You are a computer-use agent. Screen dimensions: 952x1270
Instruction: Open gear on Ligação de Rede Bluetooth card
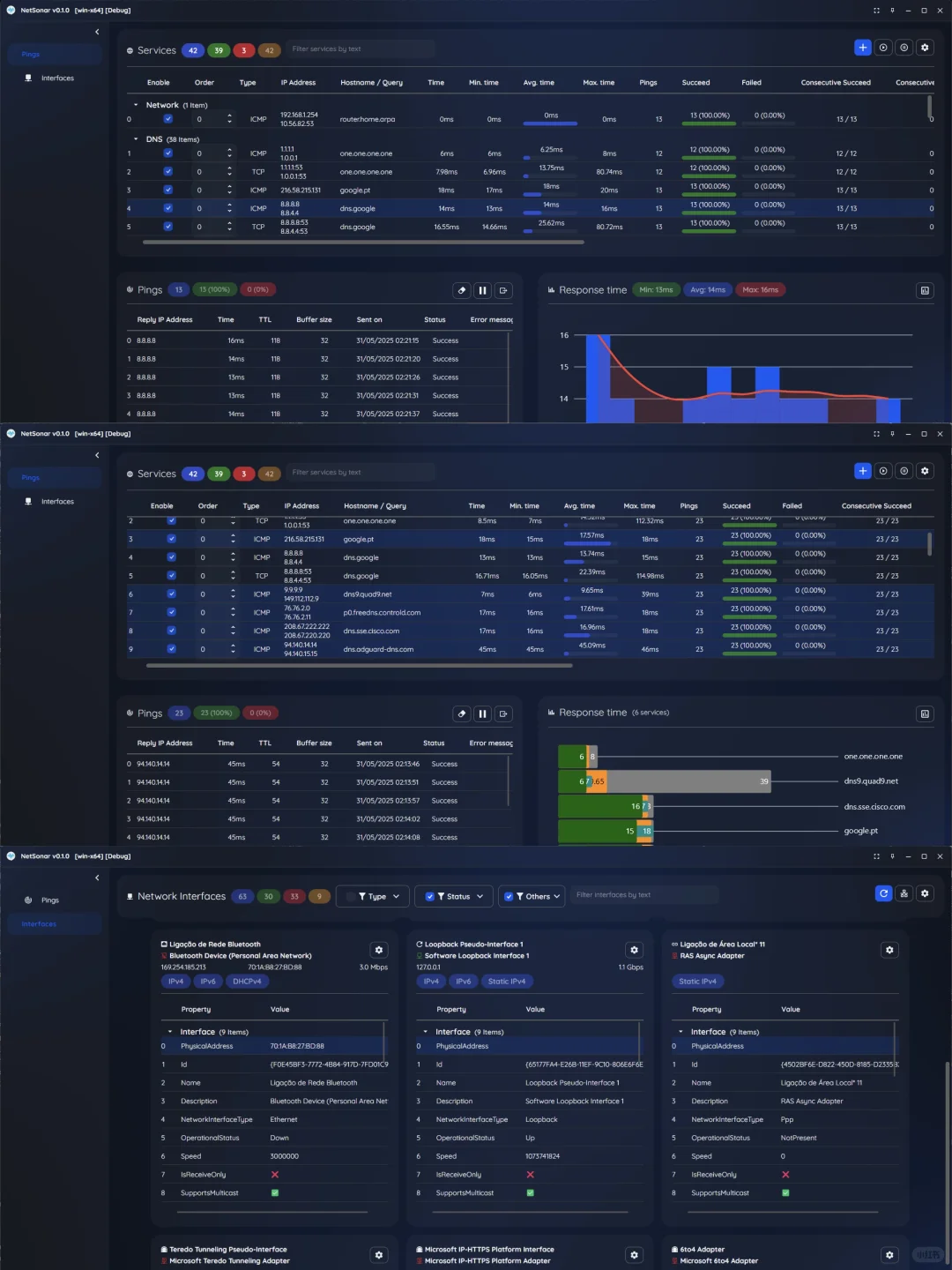[x=379, y=950]
